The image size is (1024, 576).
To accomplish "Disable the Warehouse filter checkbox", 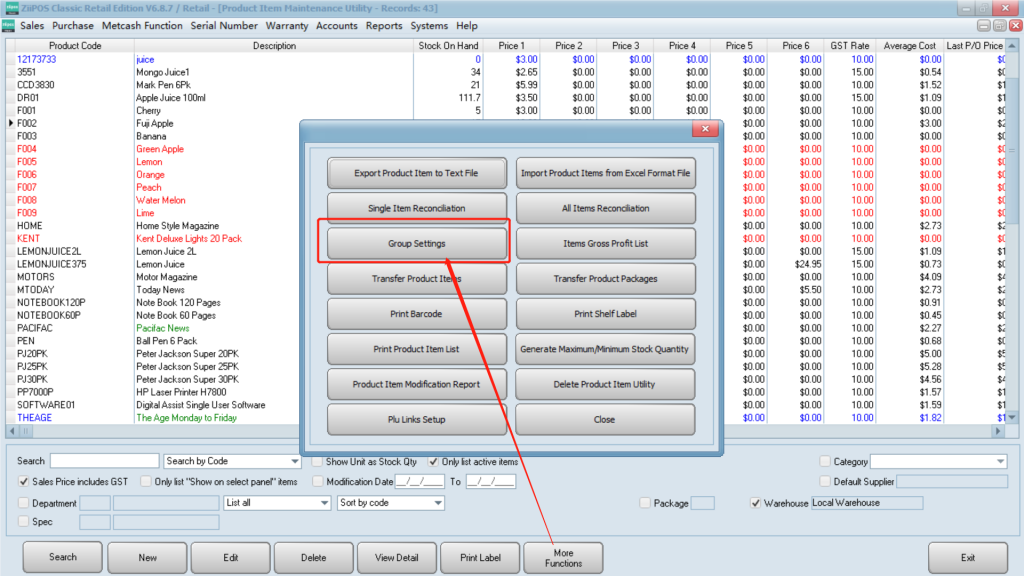I will click(756, 503).
